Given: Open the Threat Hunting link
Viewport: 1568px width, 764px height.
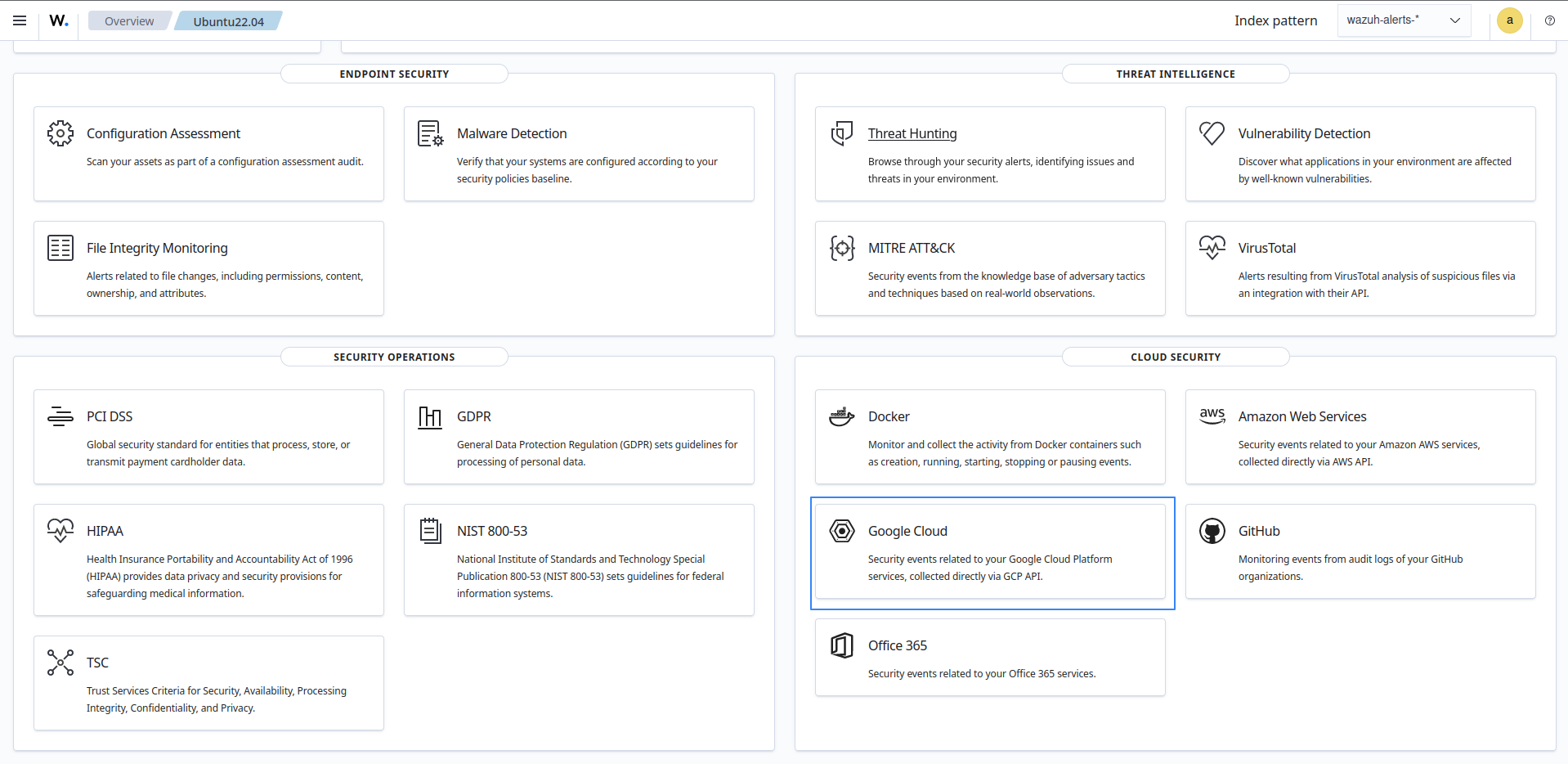Looking at the screenshot, I should tap(912, 133).
